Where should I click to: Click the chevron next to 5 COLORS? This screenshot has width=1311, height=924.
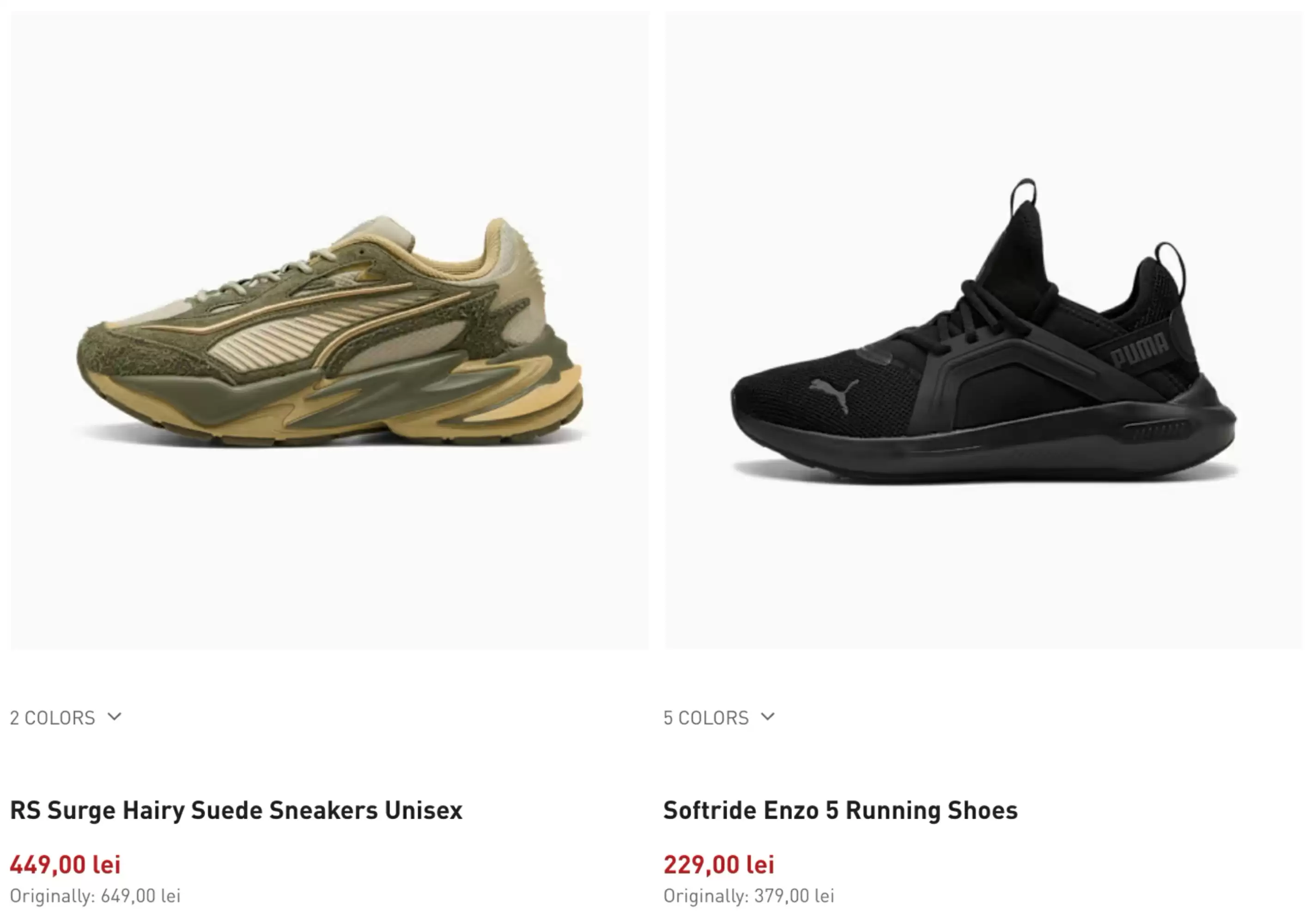point(768,717)
